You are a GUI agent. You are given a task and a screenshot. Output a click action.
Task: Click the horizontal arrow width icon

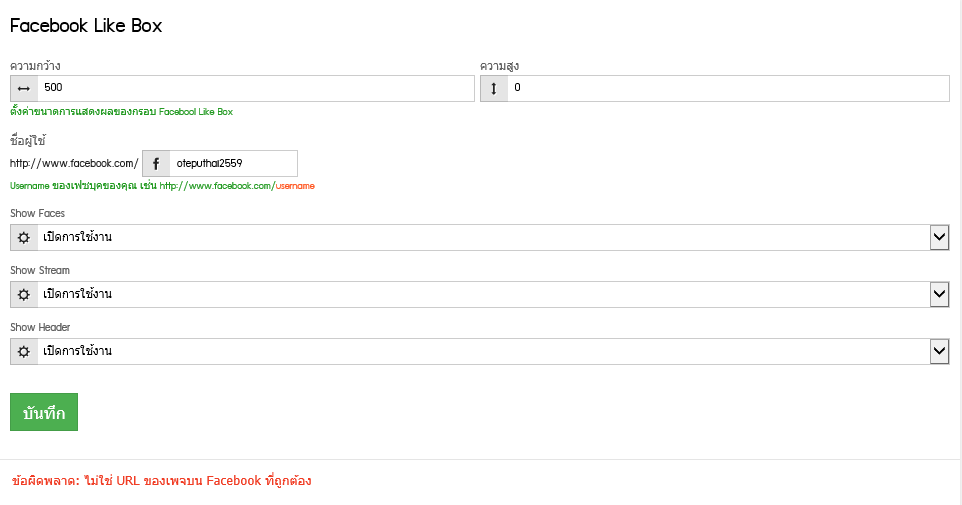[x=24, y=88]
